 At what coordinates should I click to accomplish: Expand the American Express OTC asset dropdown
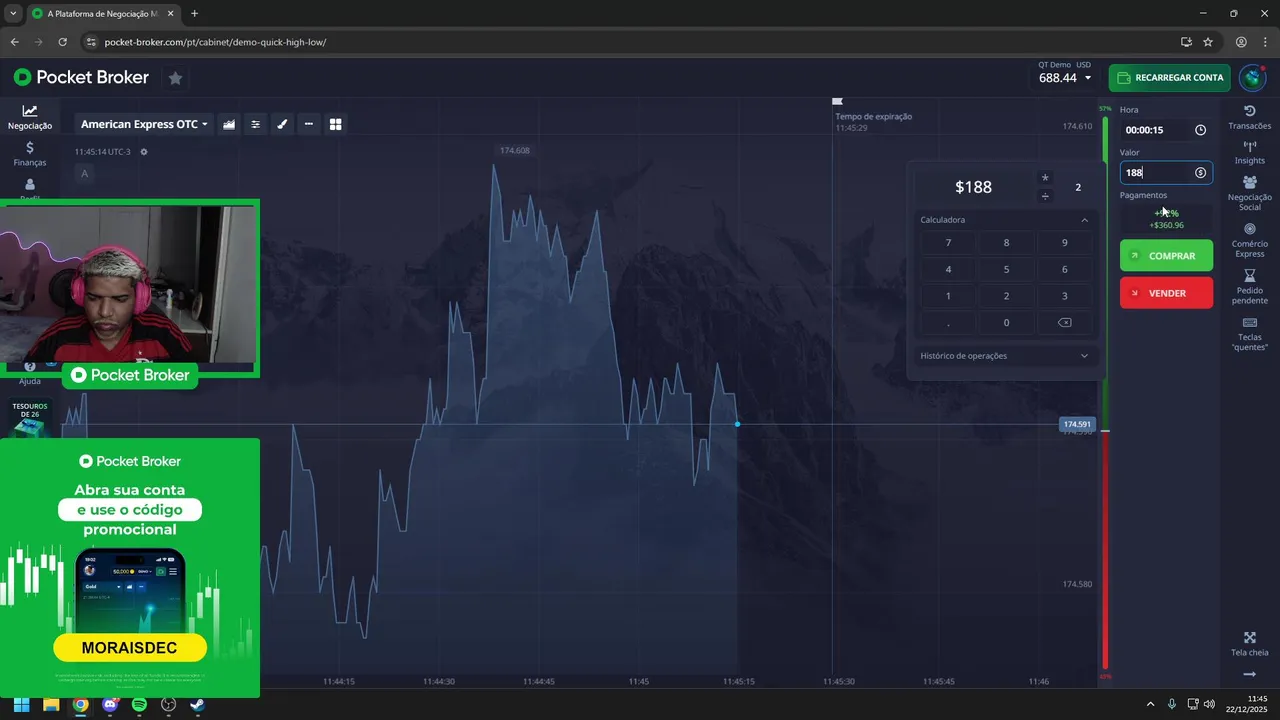tap(144, 124)
